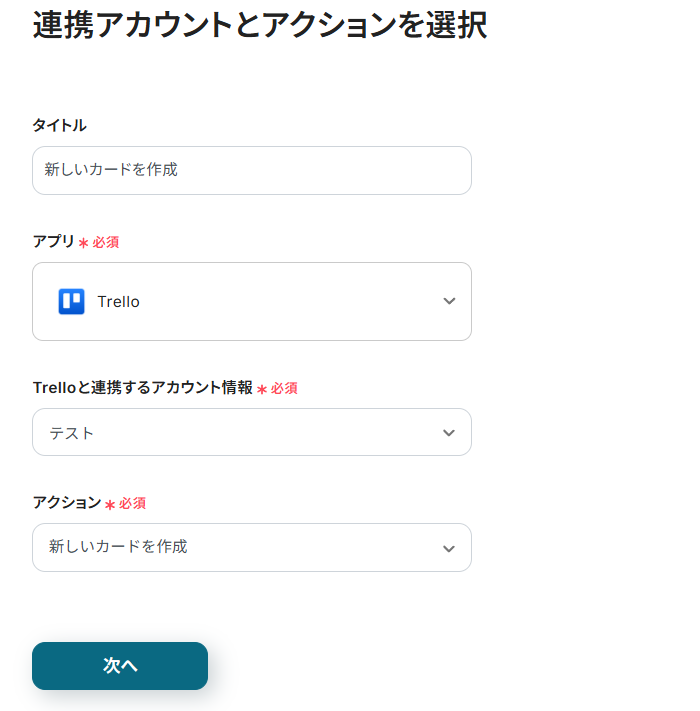This screenshot has width=700, height=711.
Task: Click the アクション field label
Action: 67,502
